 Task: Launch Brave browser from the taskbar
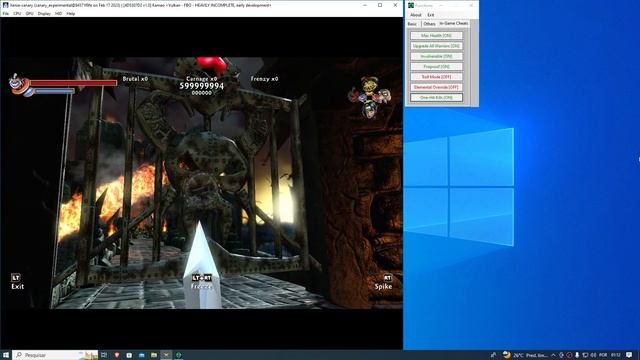pos(117,355)
